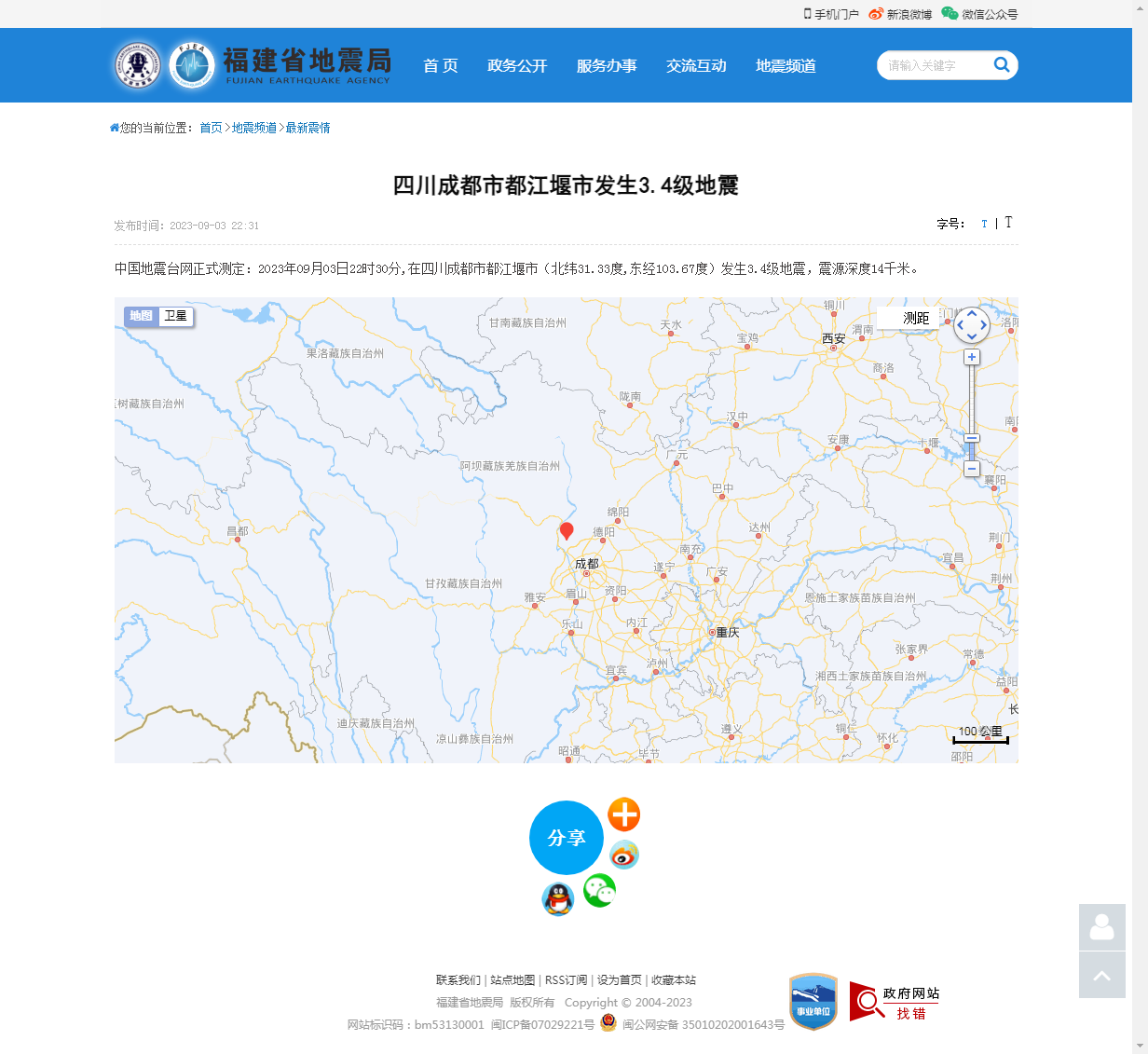Open footer link RSS订阅
This screenshot has height=1054, width=1148.
pos(567,980)
